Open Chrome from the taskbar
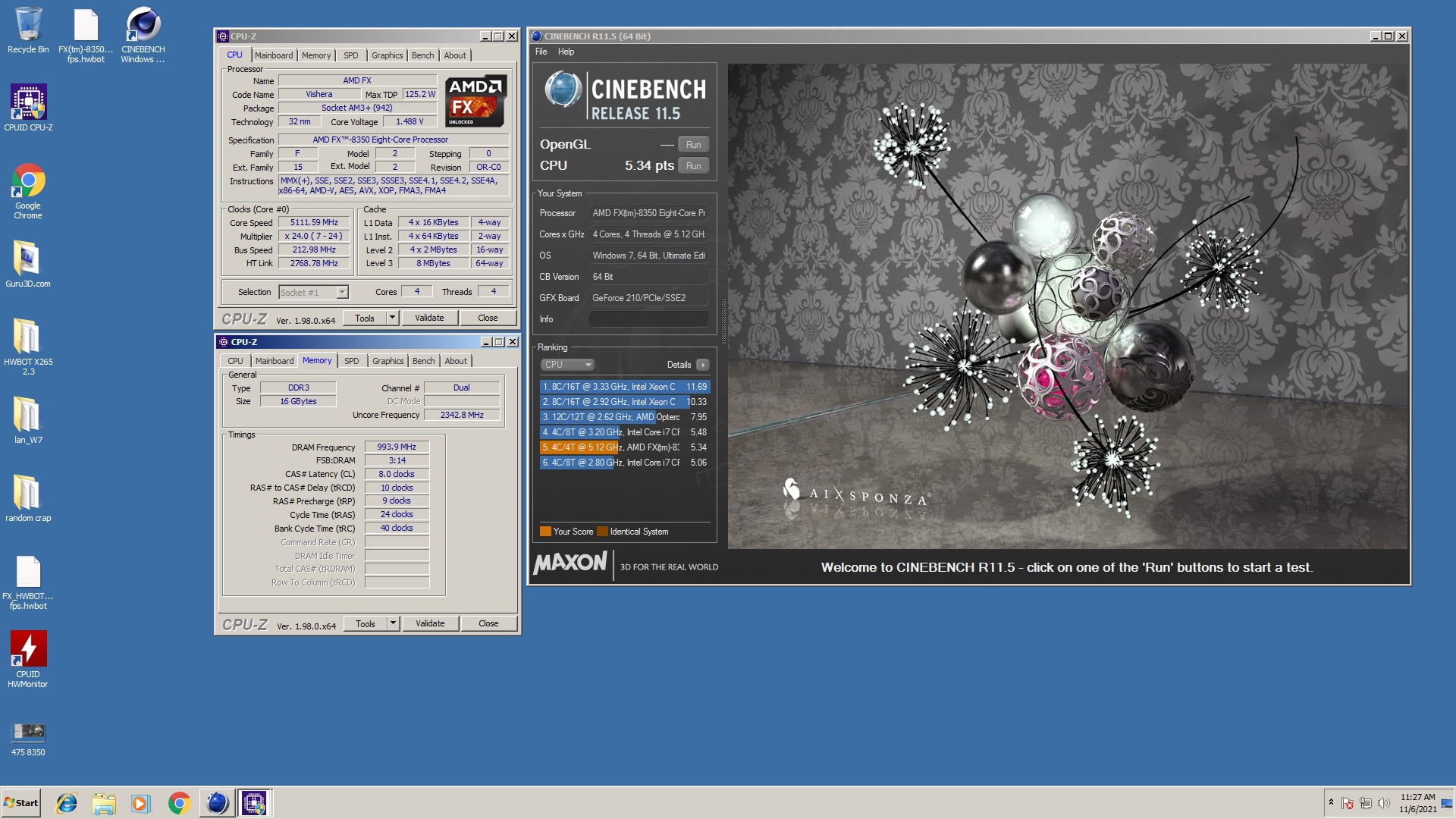This screenshot has width=1456, height=819. pyautogui.click(x=179, y=803)
